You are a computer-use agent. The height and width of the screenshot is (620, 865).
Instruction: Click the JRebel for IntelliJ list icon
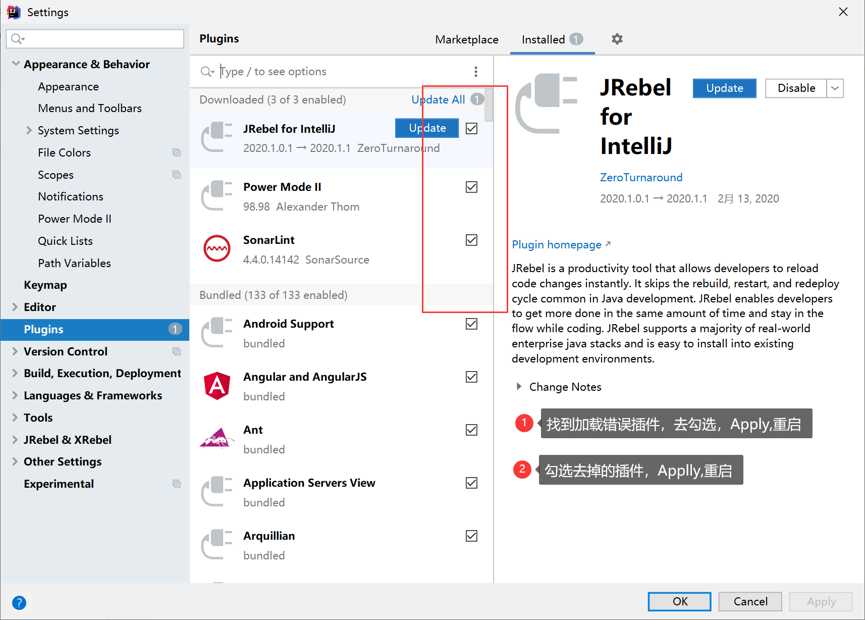pos(217,137)
